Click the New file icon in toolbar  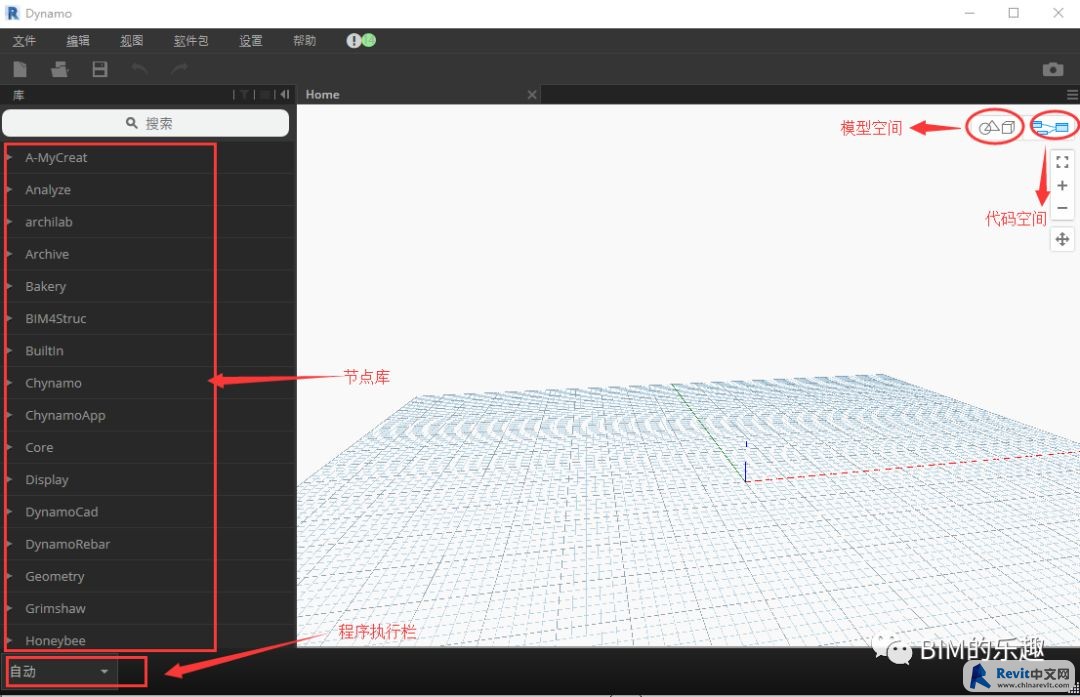pyautogui.click(x=20, y=69)
